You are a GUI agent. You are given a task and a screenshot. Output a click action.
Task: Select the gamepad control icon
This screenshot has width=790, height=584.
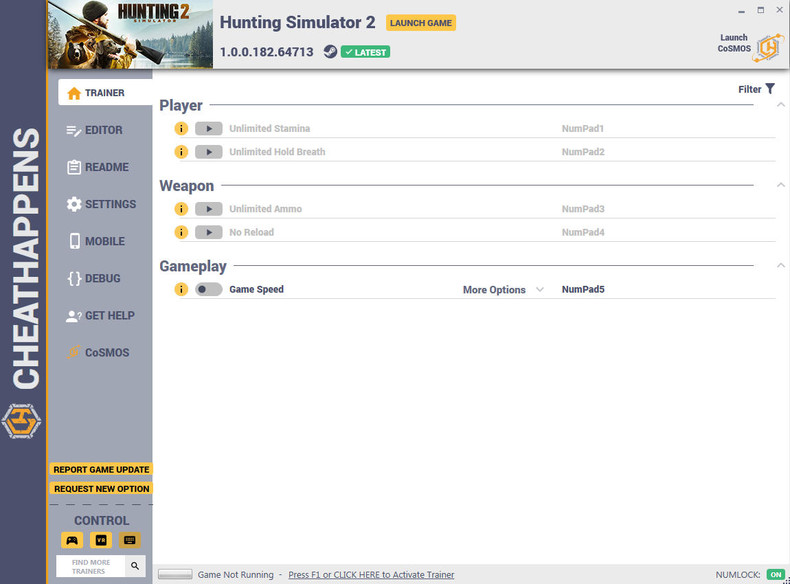72,540
